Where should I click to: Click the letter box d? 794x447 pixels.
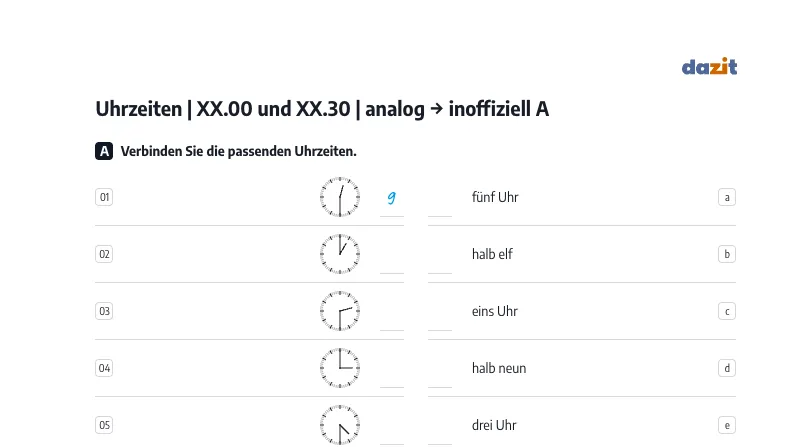pos(727,368)
